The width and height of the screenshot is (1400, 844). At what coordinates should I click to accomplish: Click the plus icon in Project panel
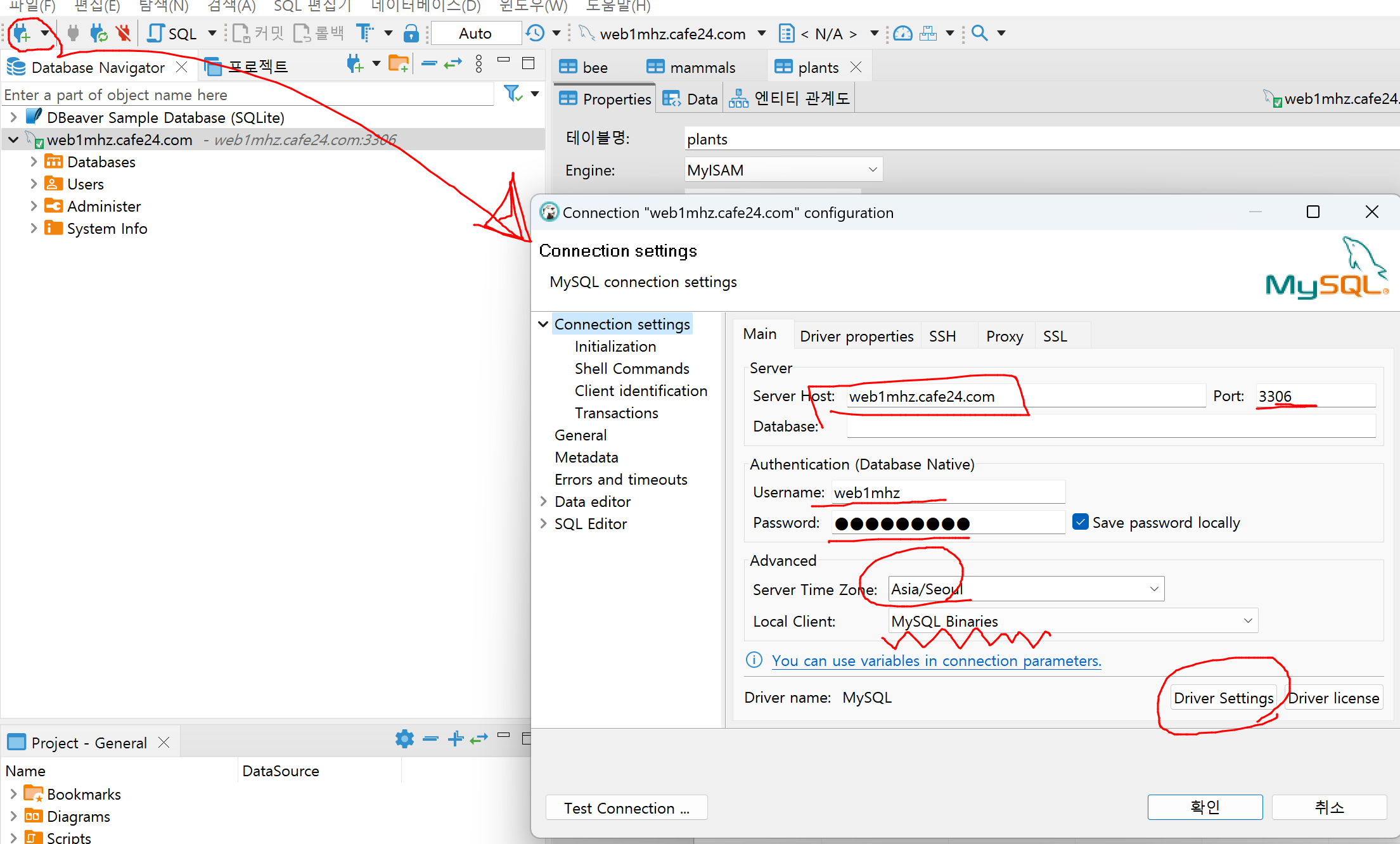455,739
